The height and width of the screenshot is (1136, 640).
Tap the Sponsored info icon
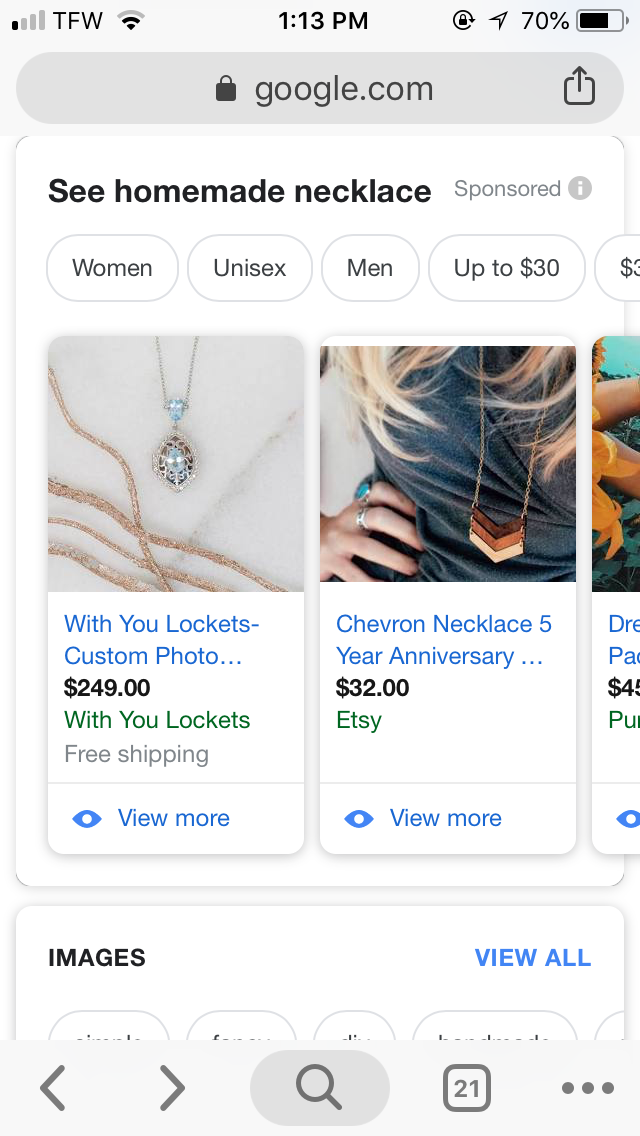pos(580,188)
